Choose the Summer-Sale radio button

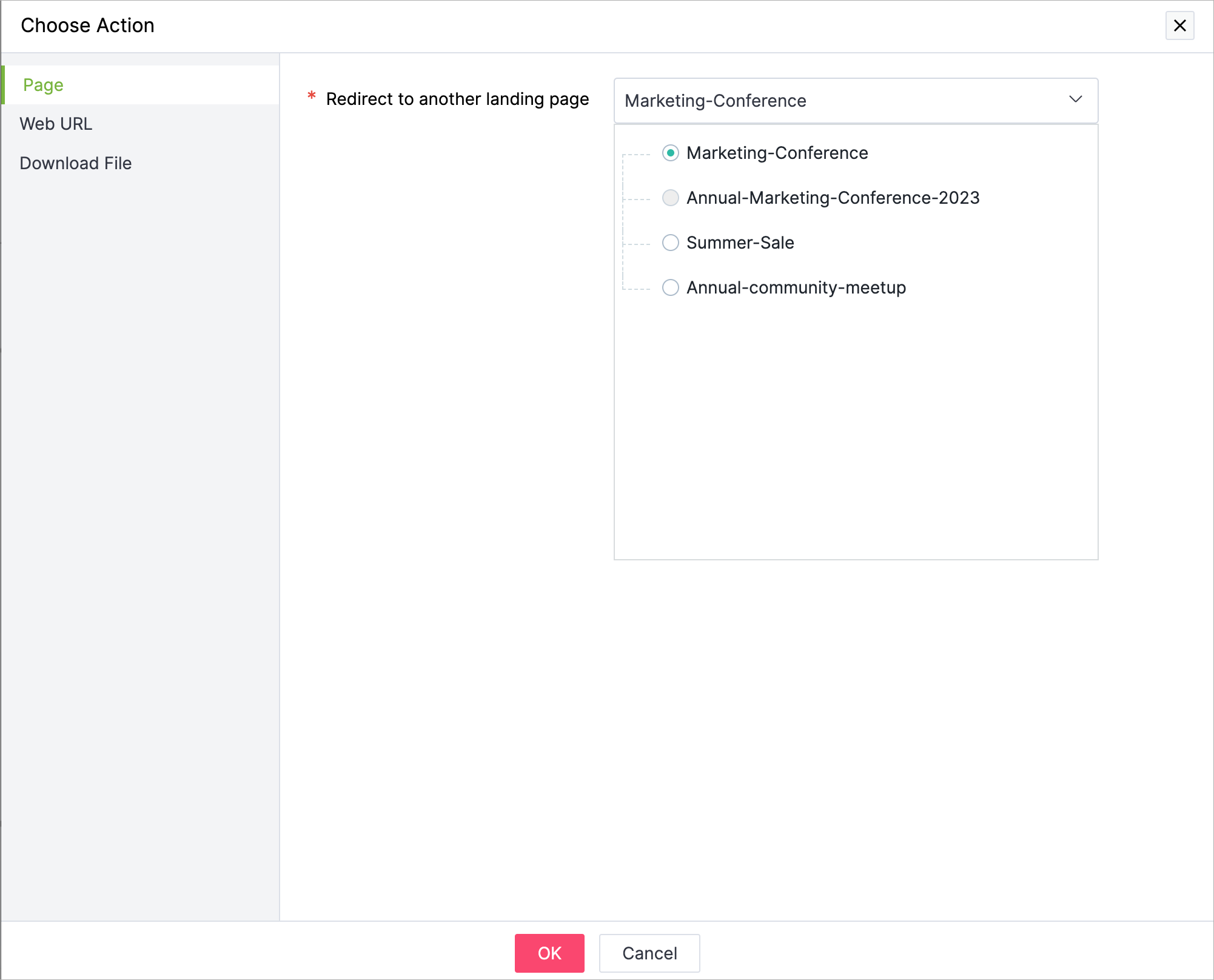670,243
